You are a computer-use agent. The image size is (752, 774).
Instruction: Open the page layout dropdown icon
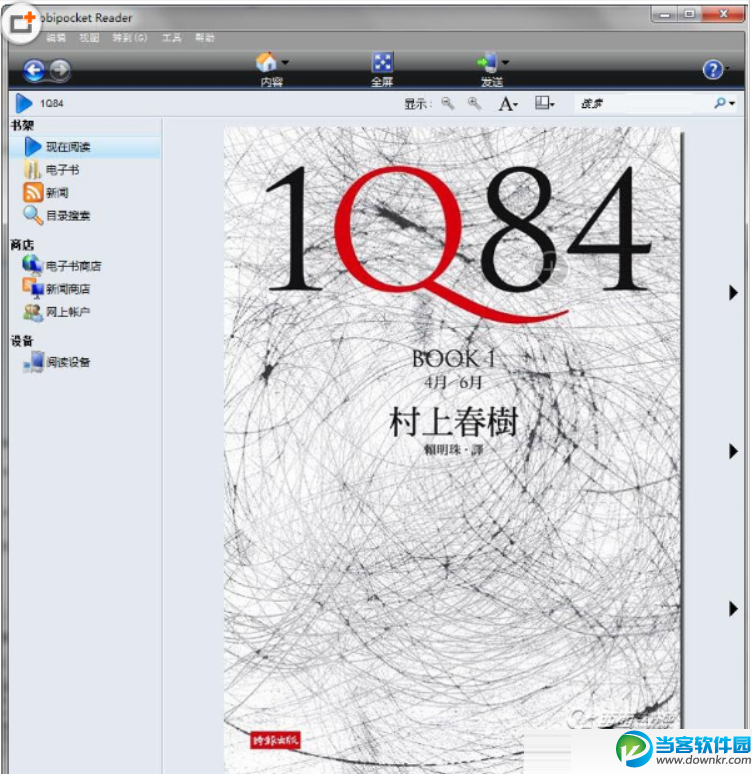(x=544, y=103)
